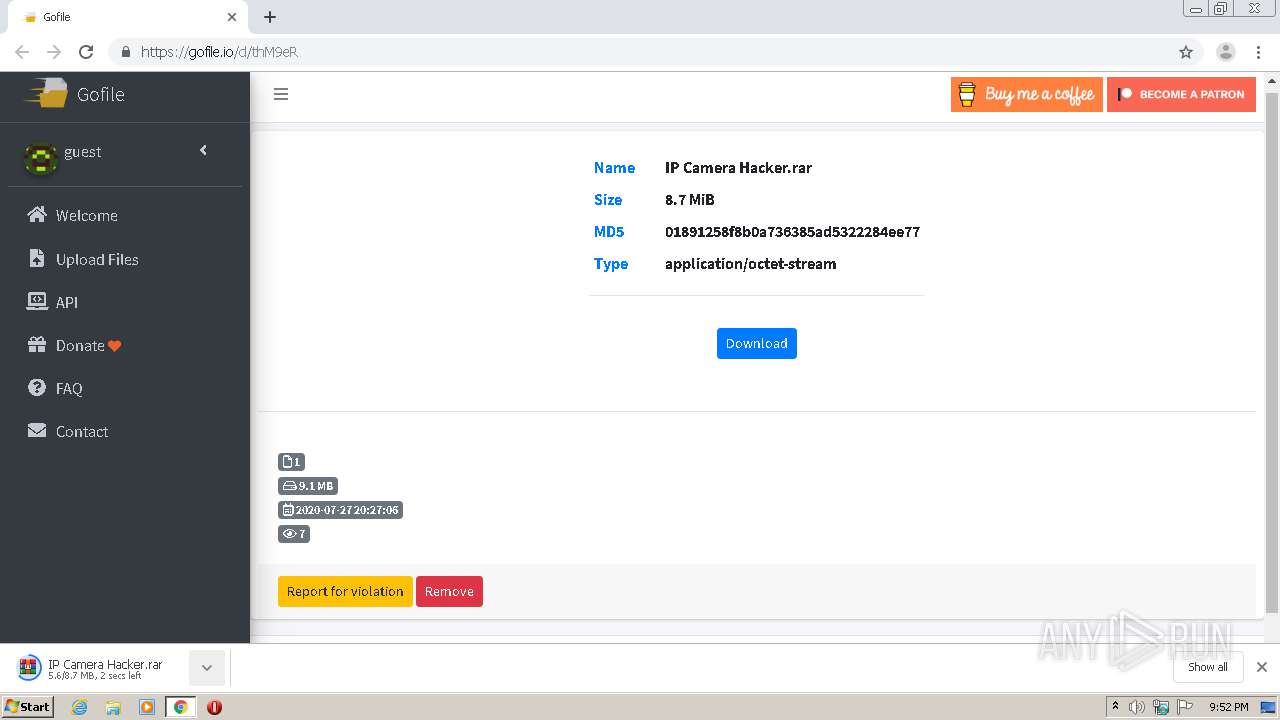Viewport: 1280px width, 720px height.
Task: Reload the page
Action: pyautogui.click(x=86, y=52)
